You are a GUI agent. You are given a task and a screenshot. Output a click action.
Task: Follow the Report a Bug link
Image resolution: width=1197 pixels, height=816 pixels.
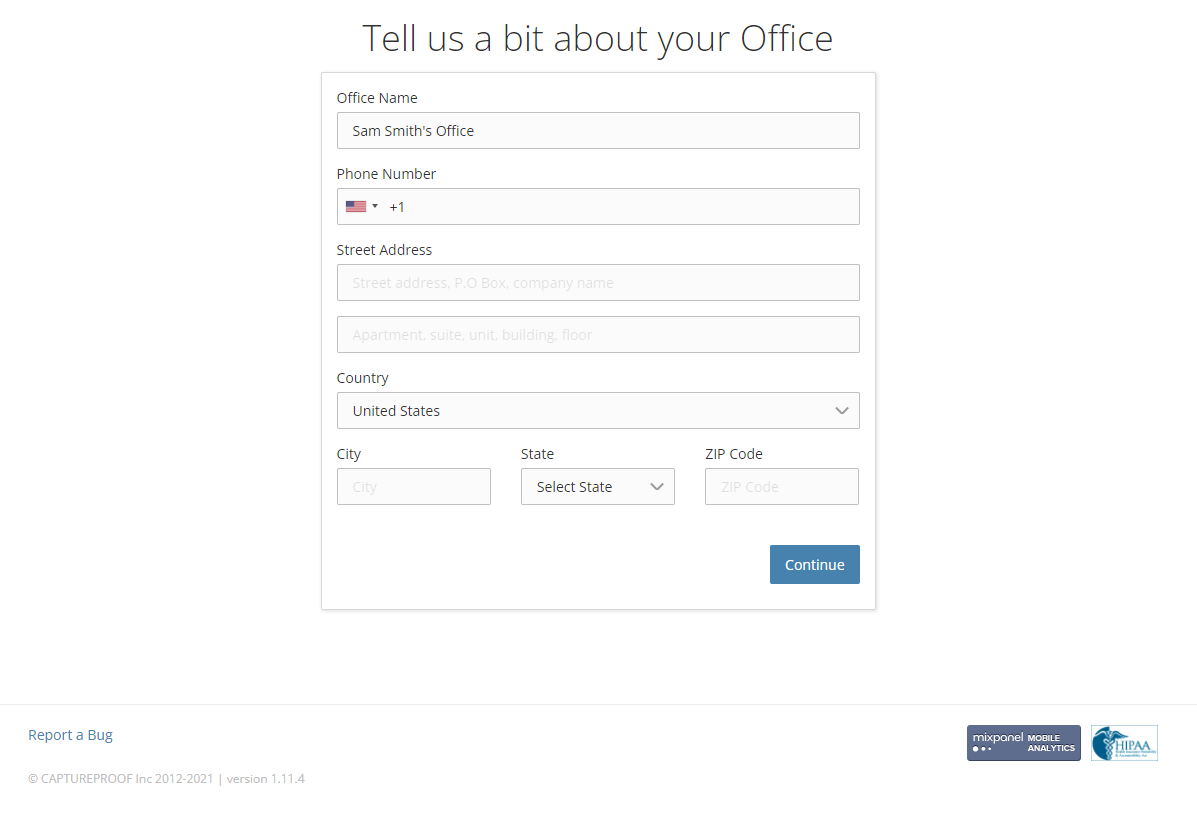tap(70, 735)
